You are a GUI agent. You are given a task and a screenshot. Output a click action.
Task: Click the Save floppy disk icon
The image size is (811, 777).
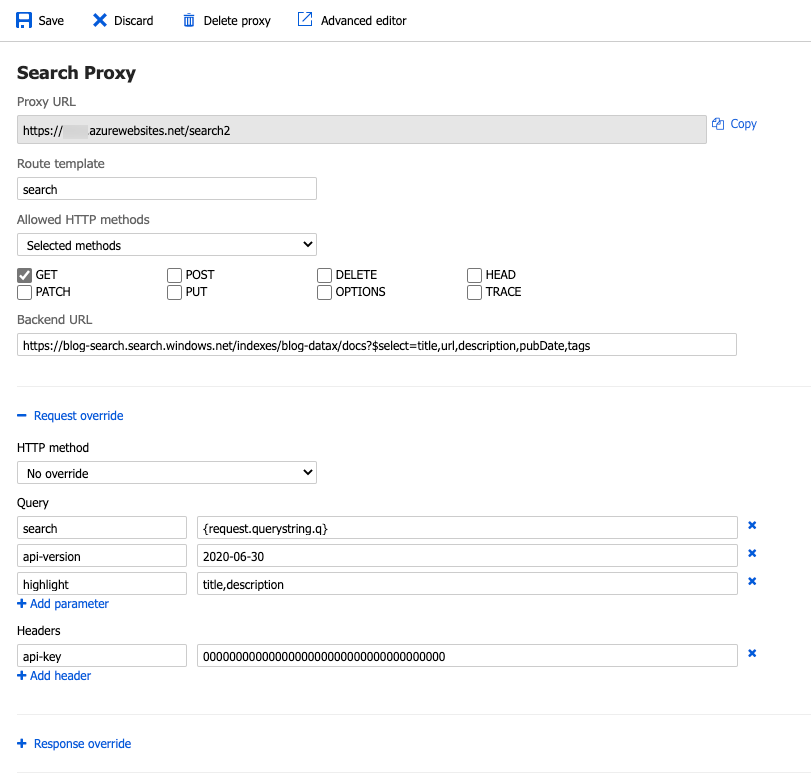24,20
